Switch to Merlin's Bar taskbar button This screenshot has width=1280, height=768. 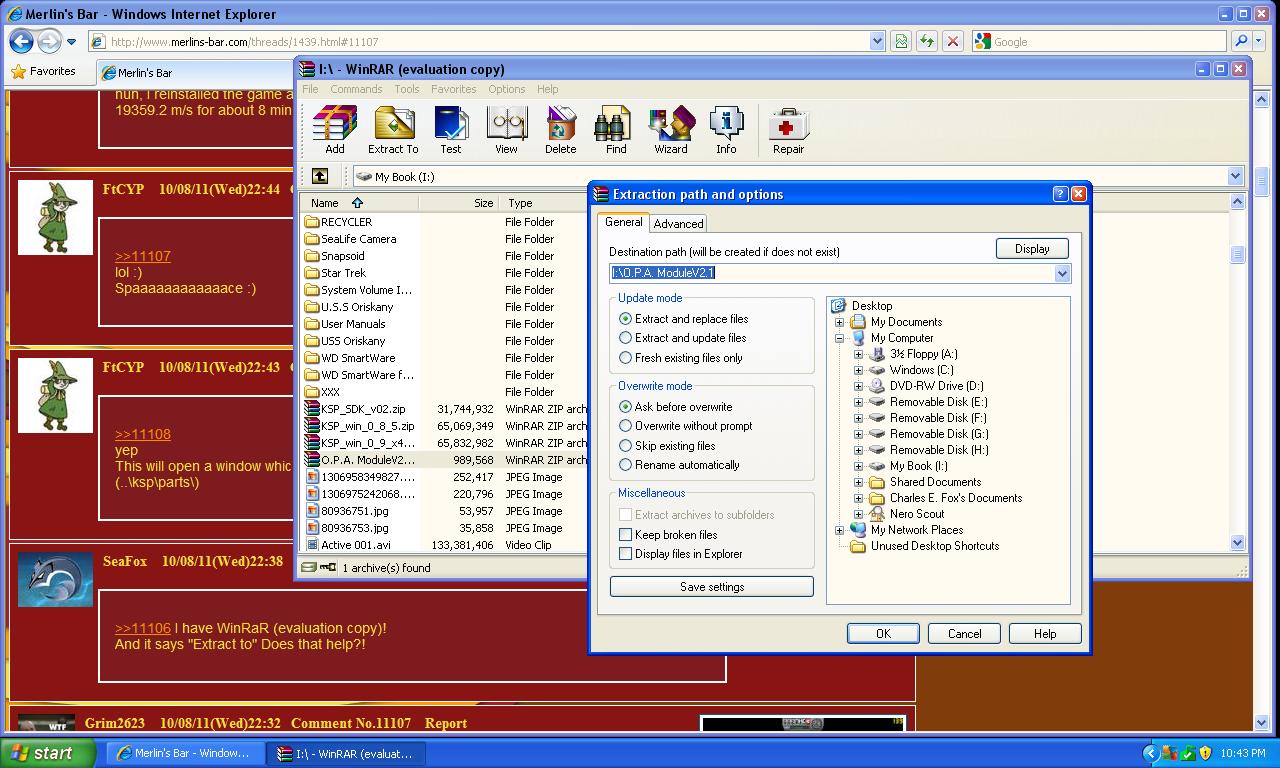[186, 753]
